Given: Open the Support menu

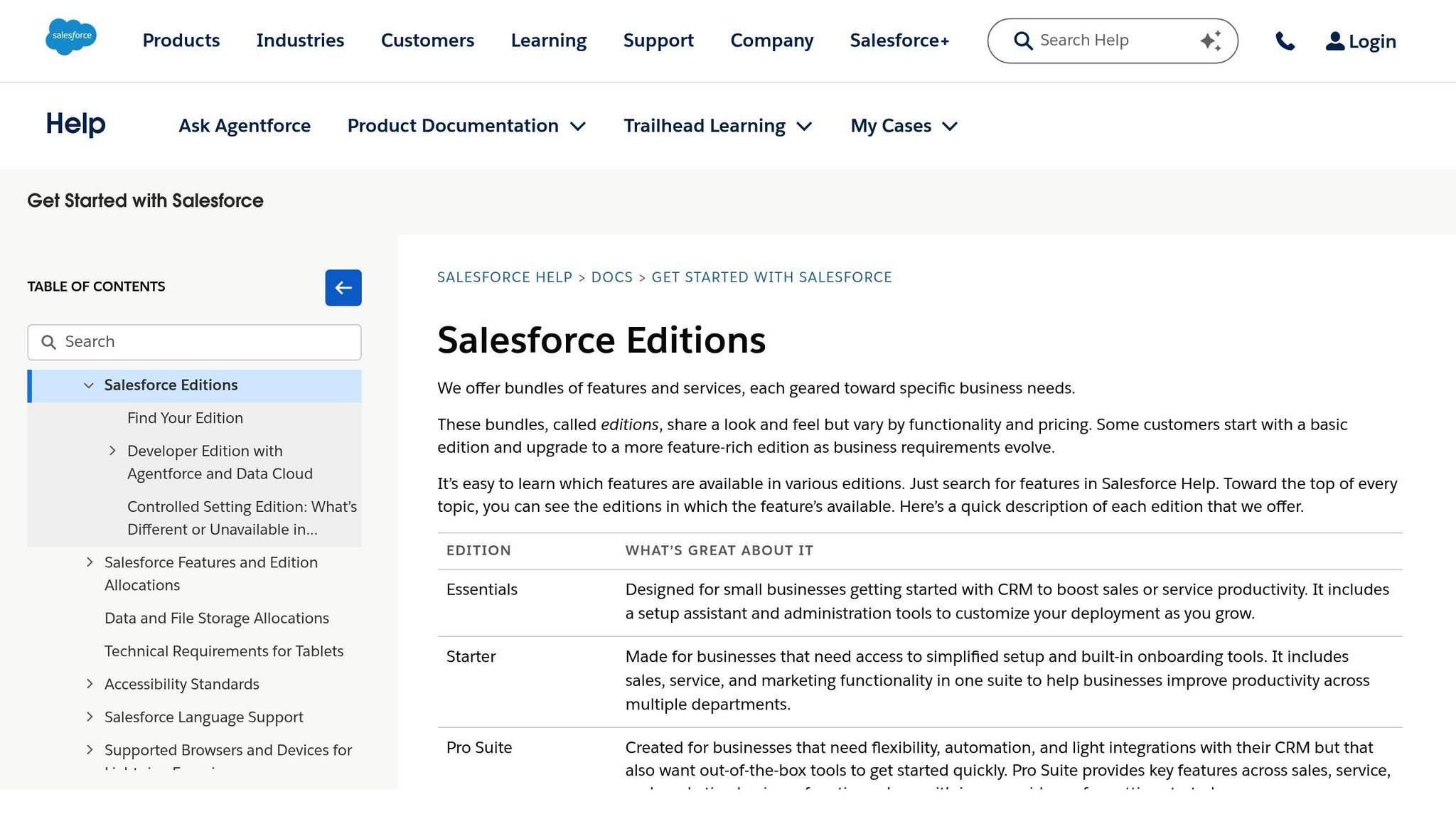Looking at the screenshot, I should (x=658, y=41).
